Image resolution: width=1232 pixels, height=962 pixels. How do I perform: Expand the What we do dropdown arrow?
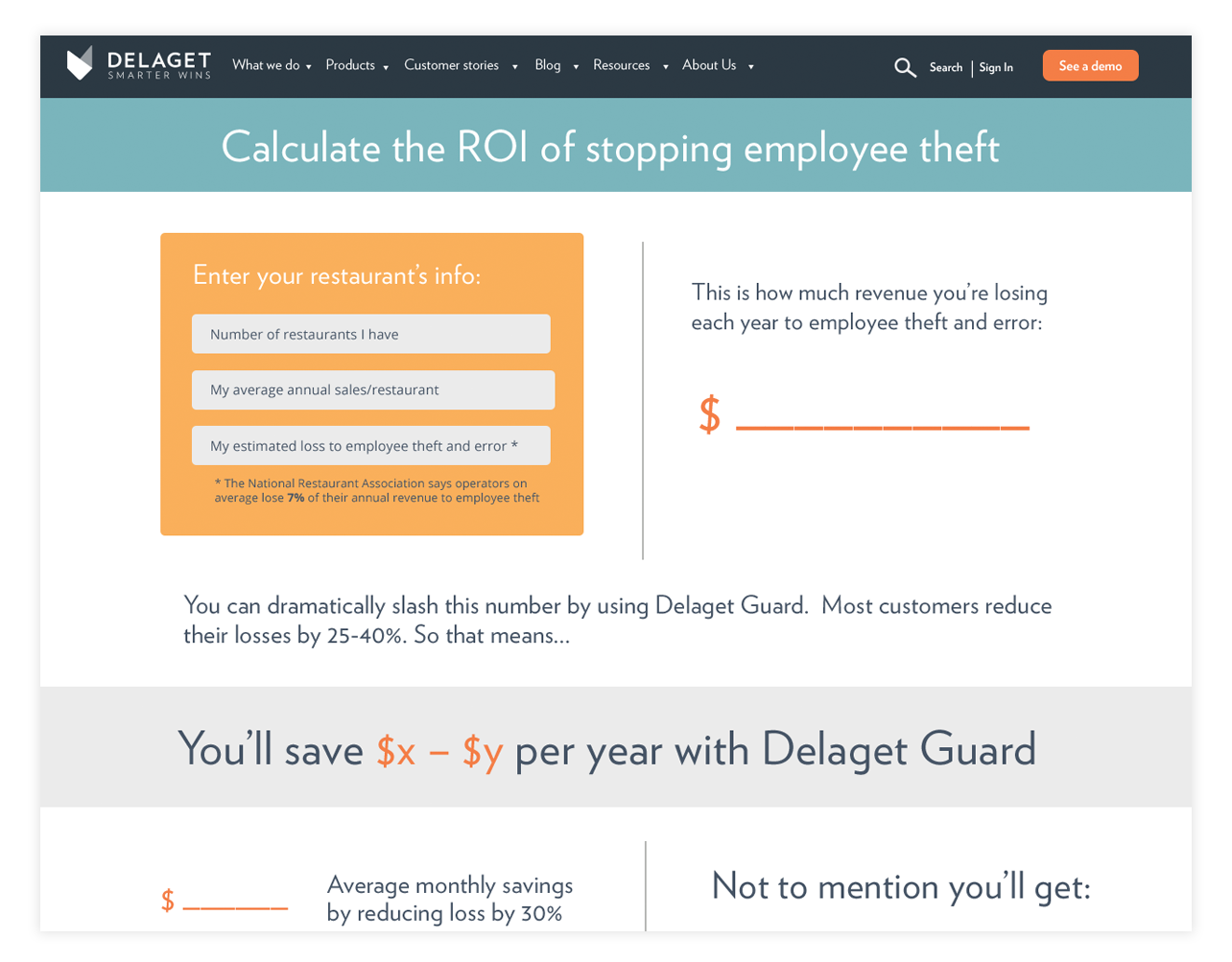pyautogui.click(x=309, y=67)
